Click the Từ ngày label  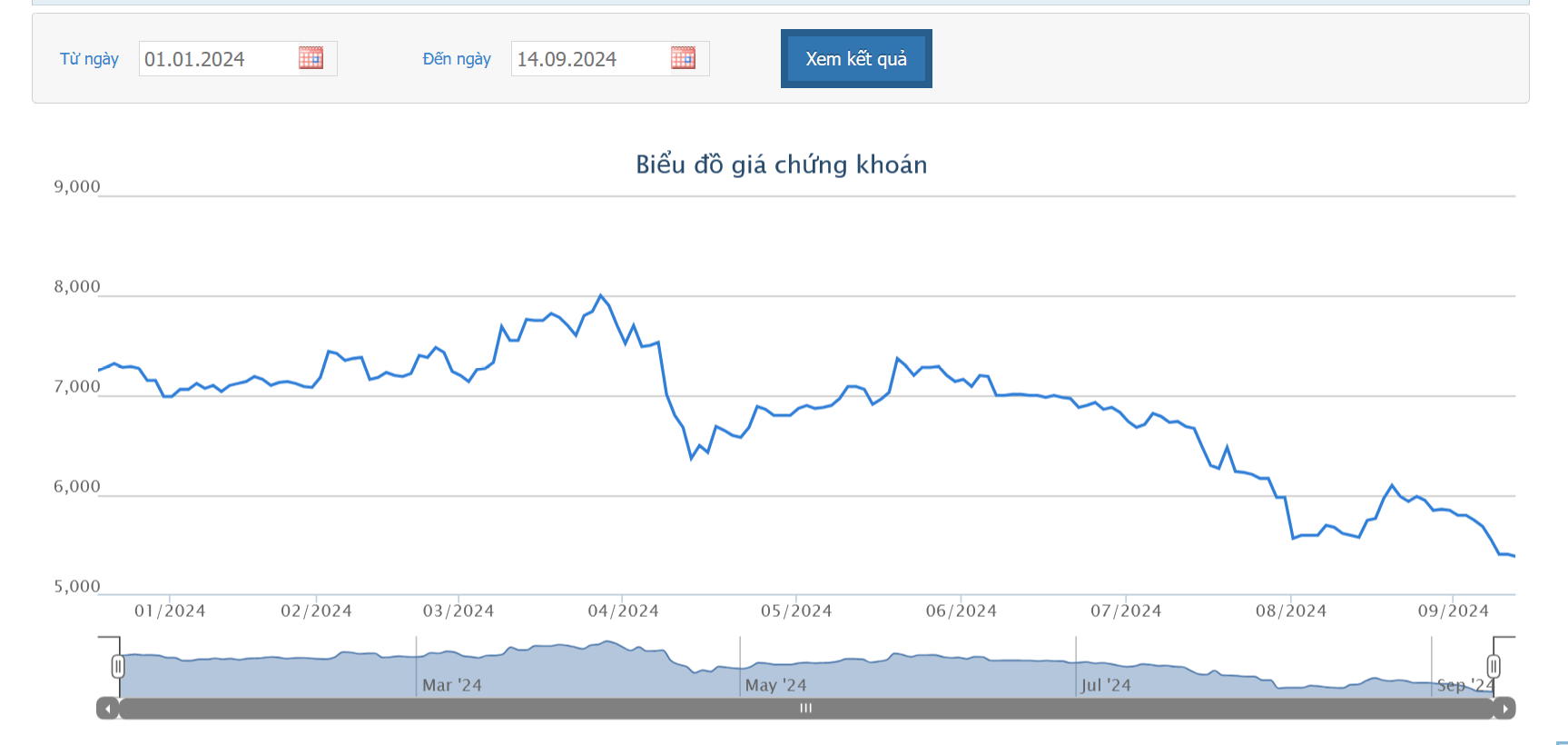[x=89, y=59]
